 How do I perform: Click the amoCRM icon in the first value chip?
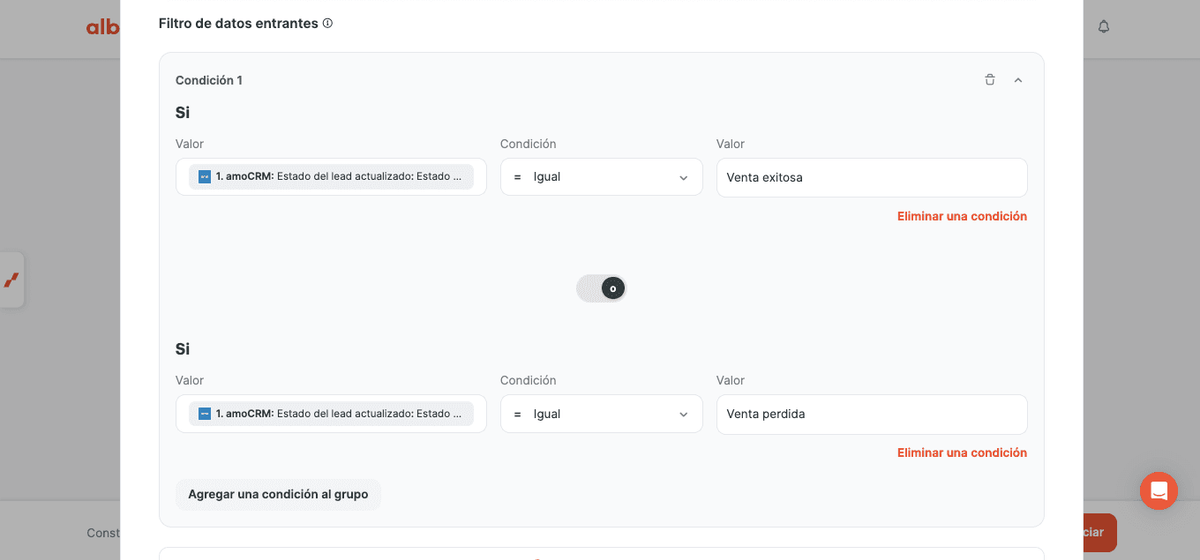(x=205, y=177)
